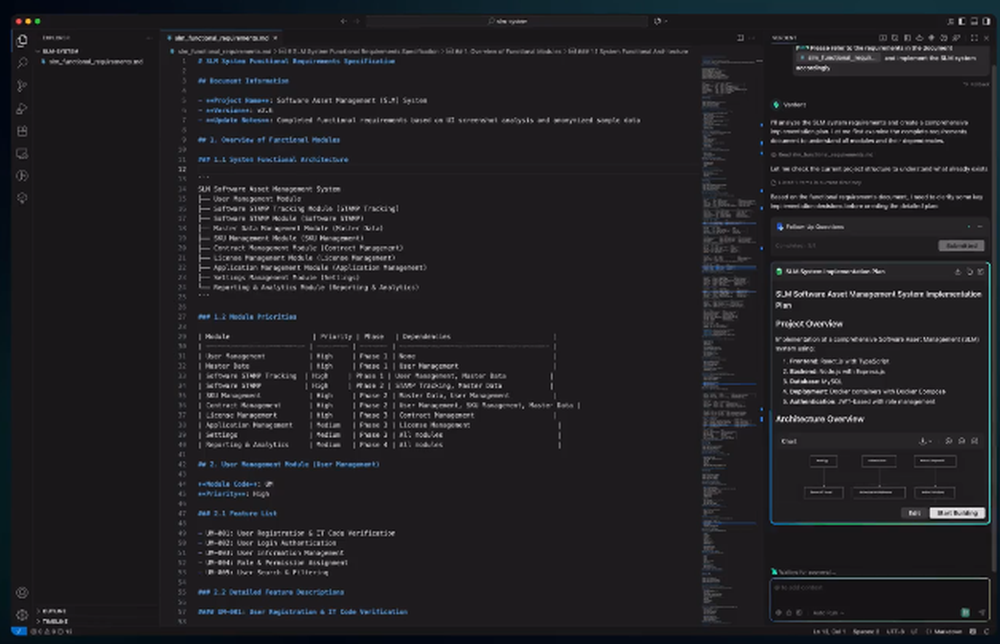The width and height of the screenshot is (1000, 644).
Task: Download the architecture chart using its download icon
Action: (x=923, y=440)
